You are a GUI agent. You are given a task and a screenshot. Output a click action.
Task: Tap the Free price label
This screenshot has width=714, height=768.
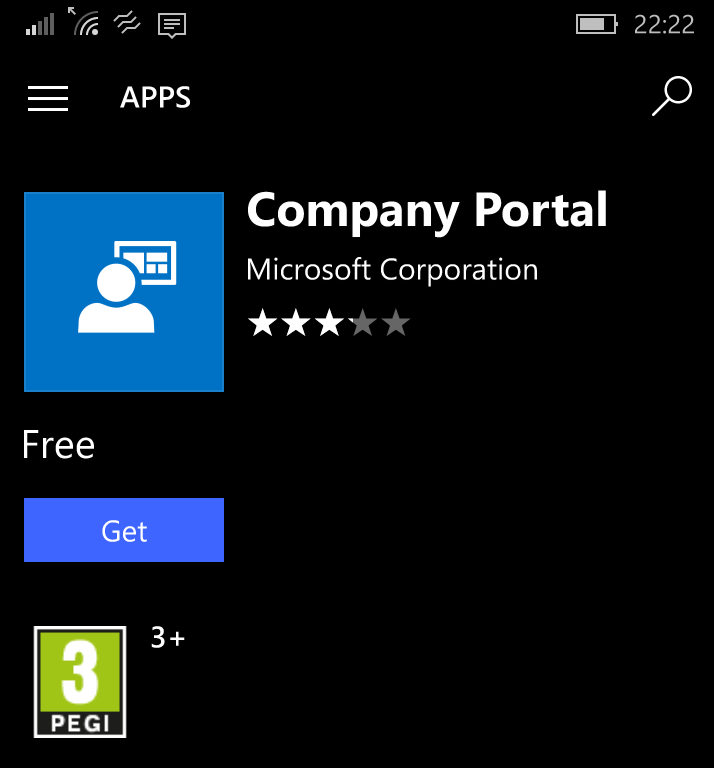pos(59,445)
